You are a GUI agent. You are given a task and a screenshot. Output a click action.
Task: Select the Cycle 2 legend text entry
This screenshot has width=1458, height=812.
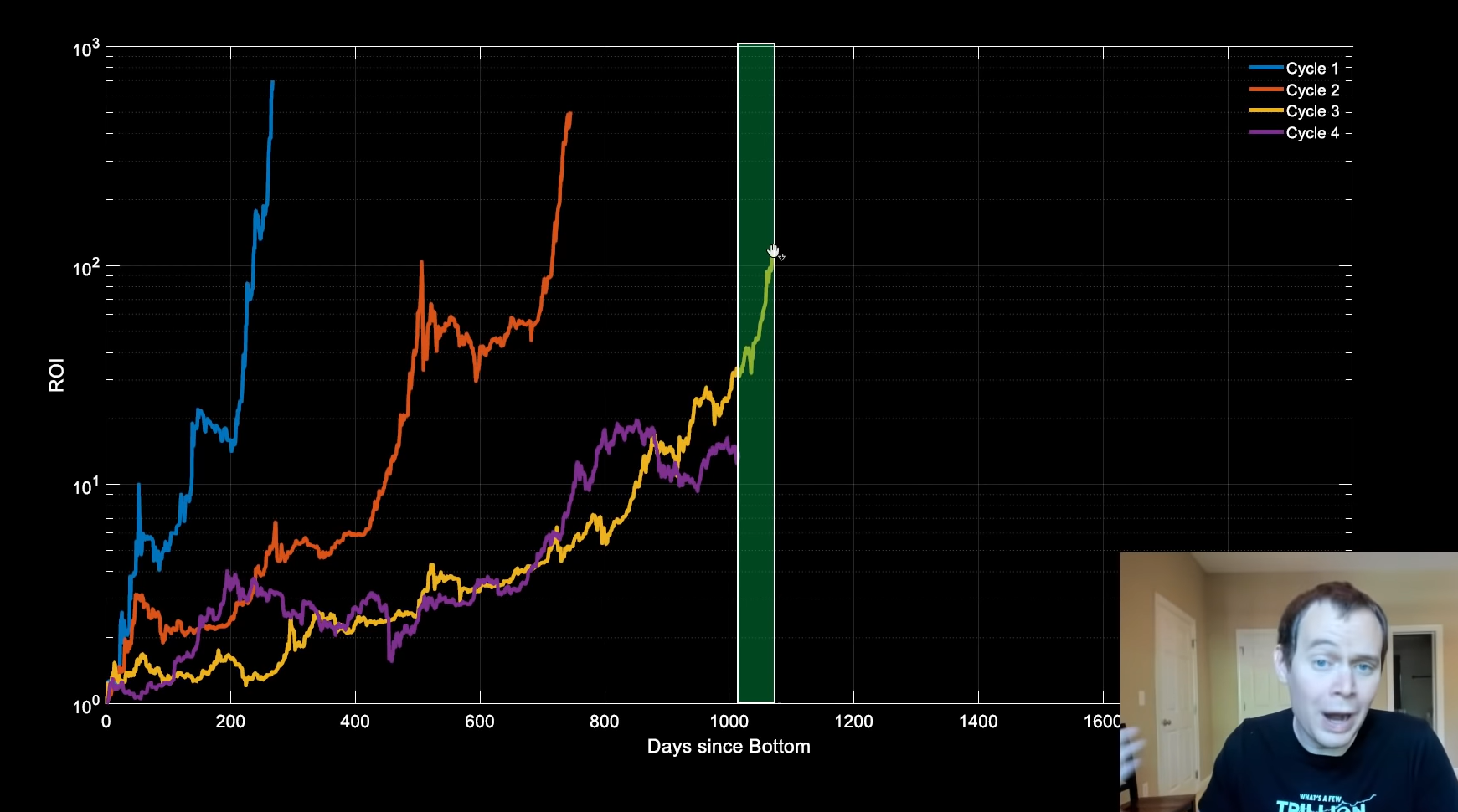coord(1312,90)
